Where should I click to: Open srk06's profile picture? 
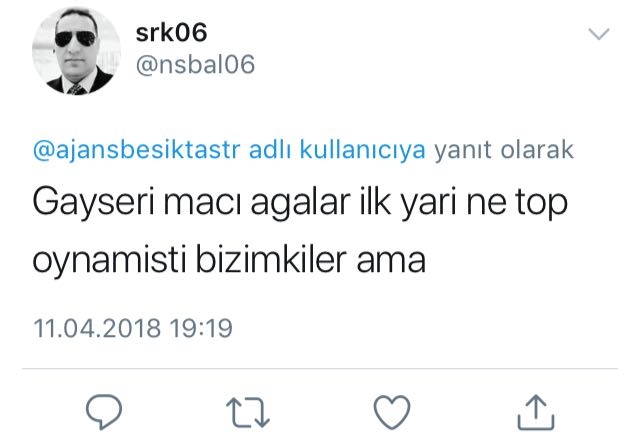pos(76,51)
